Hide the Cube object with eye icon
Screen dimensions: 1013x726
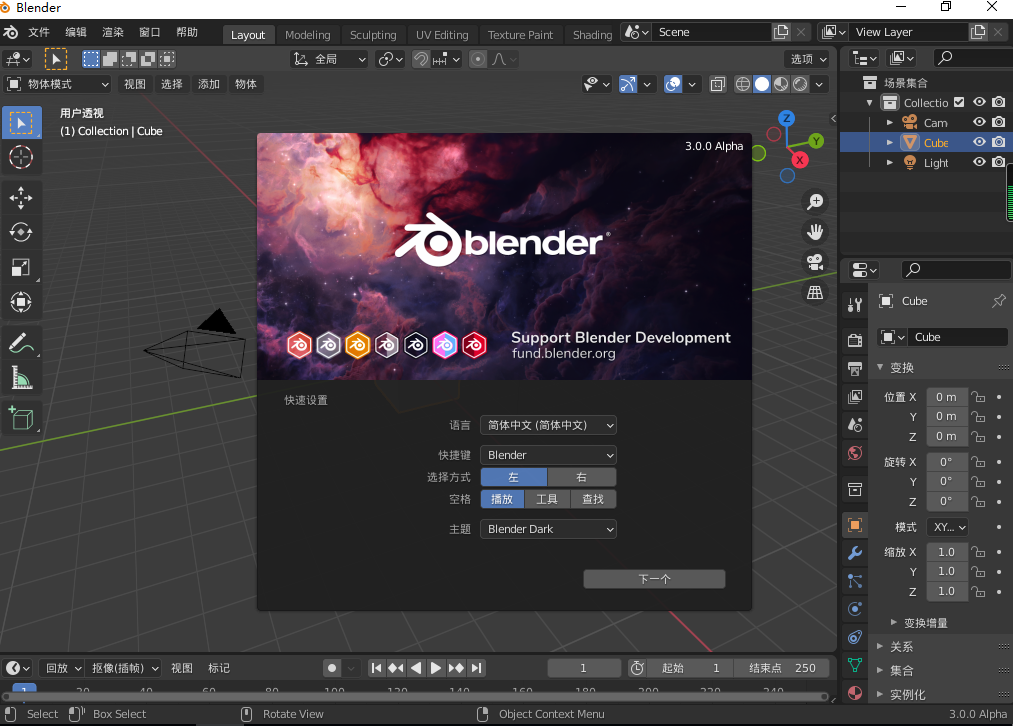(x=980, y=143)
